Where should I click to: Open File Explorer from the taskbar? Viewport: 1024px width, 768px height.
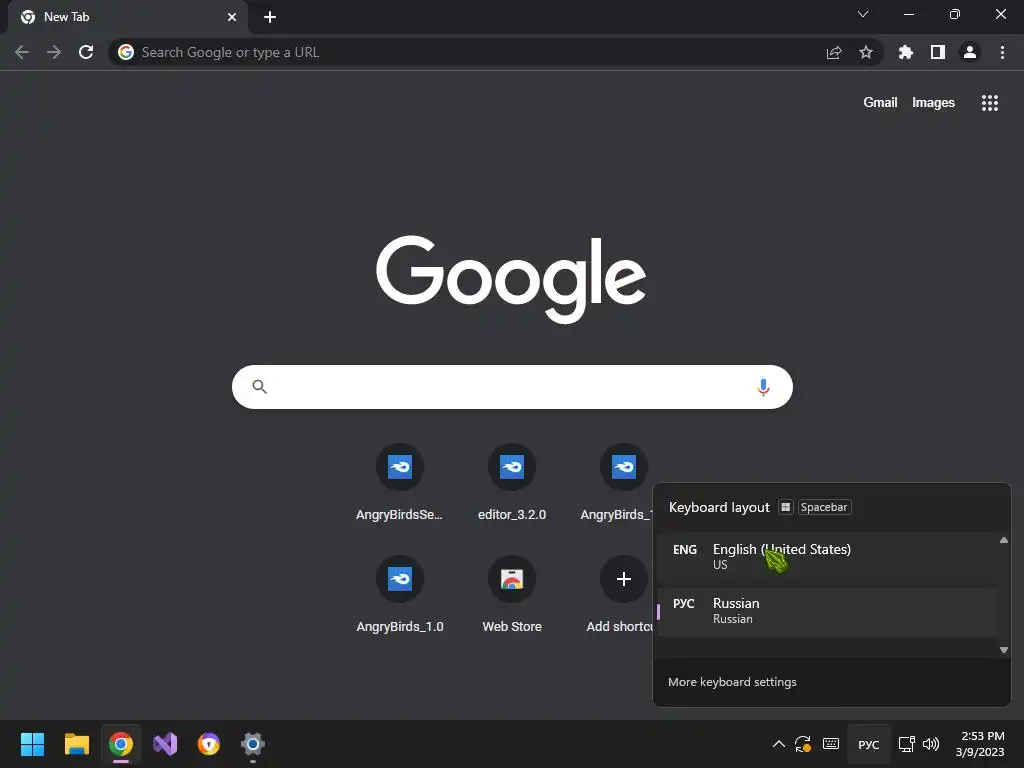click(x=76, y=744)
